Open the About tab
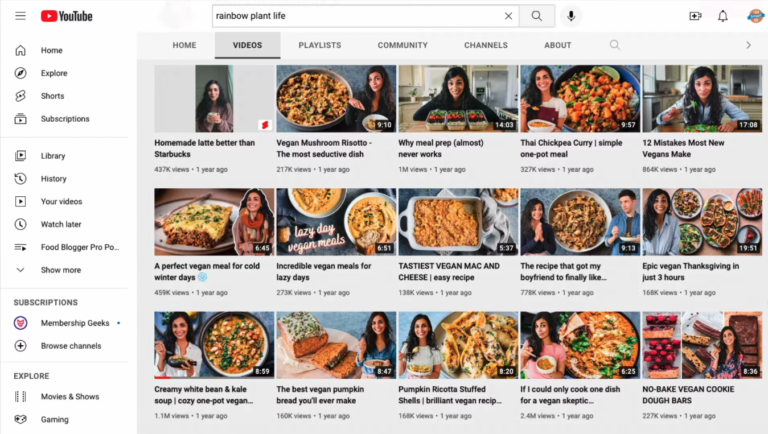 click(x=557, y=45)
